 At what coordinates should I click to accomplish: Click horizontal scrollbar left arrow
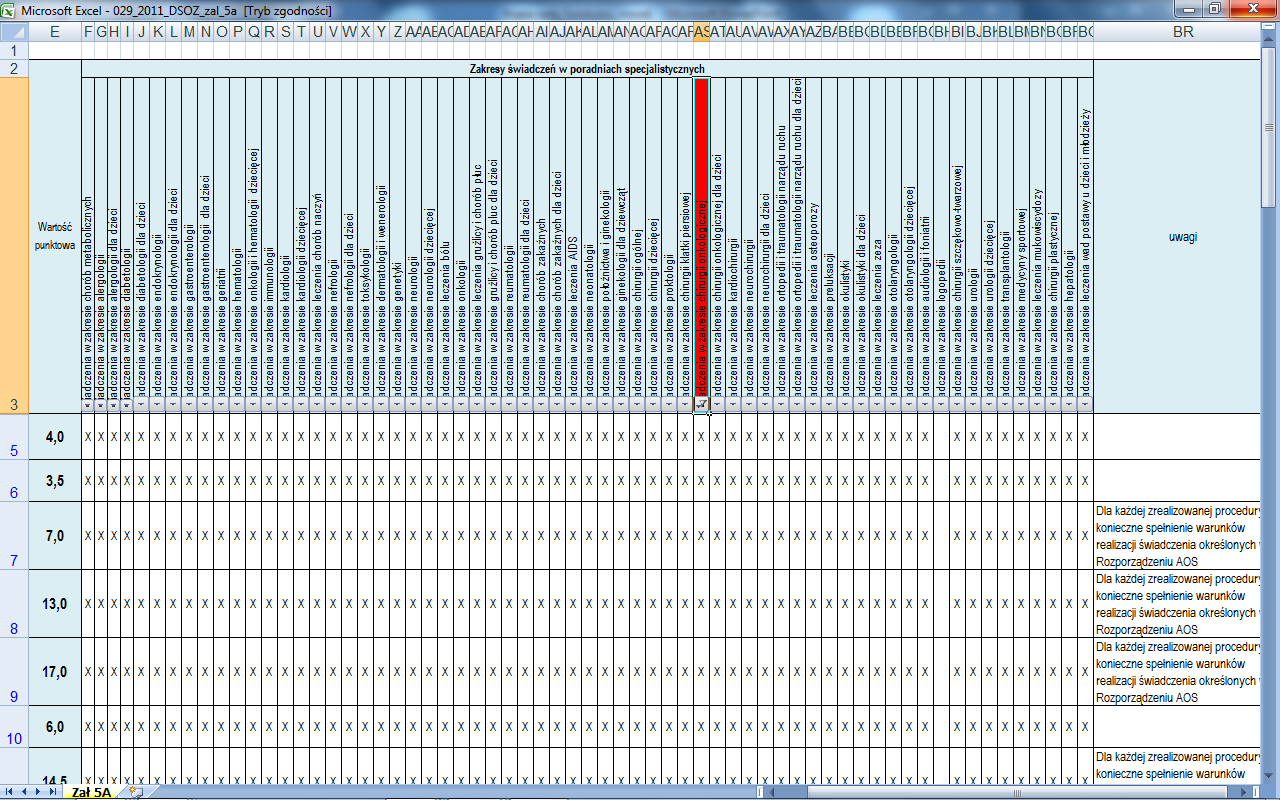tap(774, 791)
